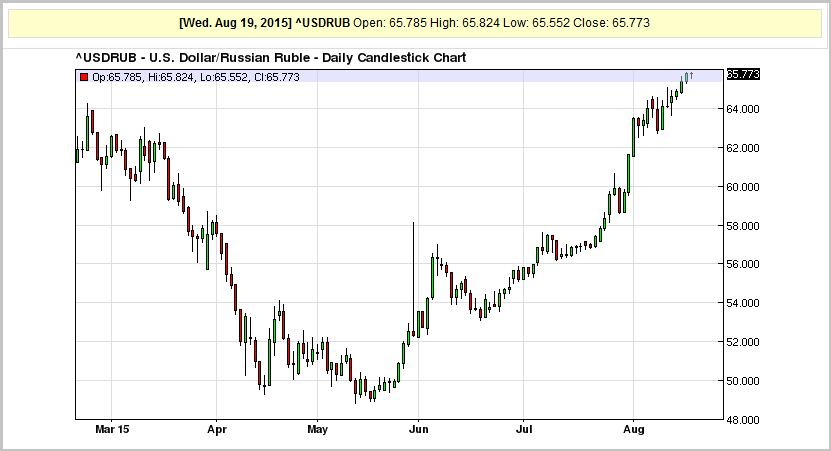Click the chart title ^USDRUB Daily Candlestick Chart

[271, 57]
